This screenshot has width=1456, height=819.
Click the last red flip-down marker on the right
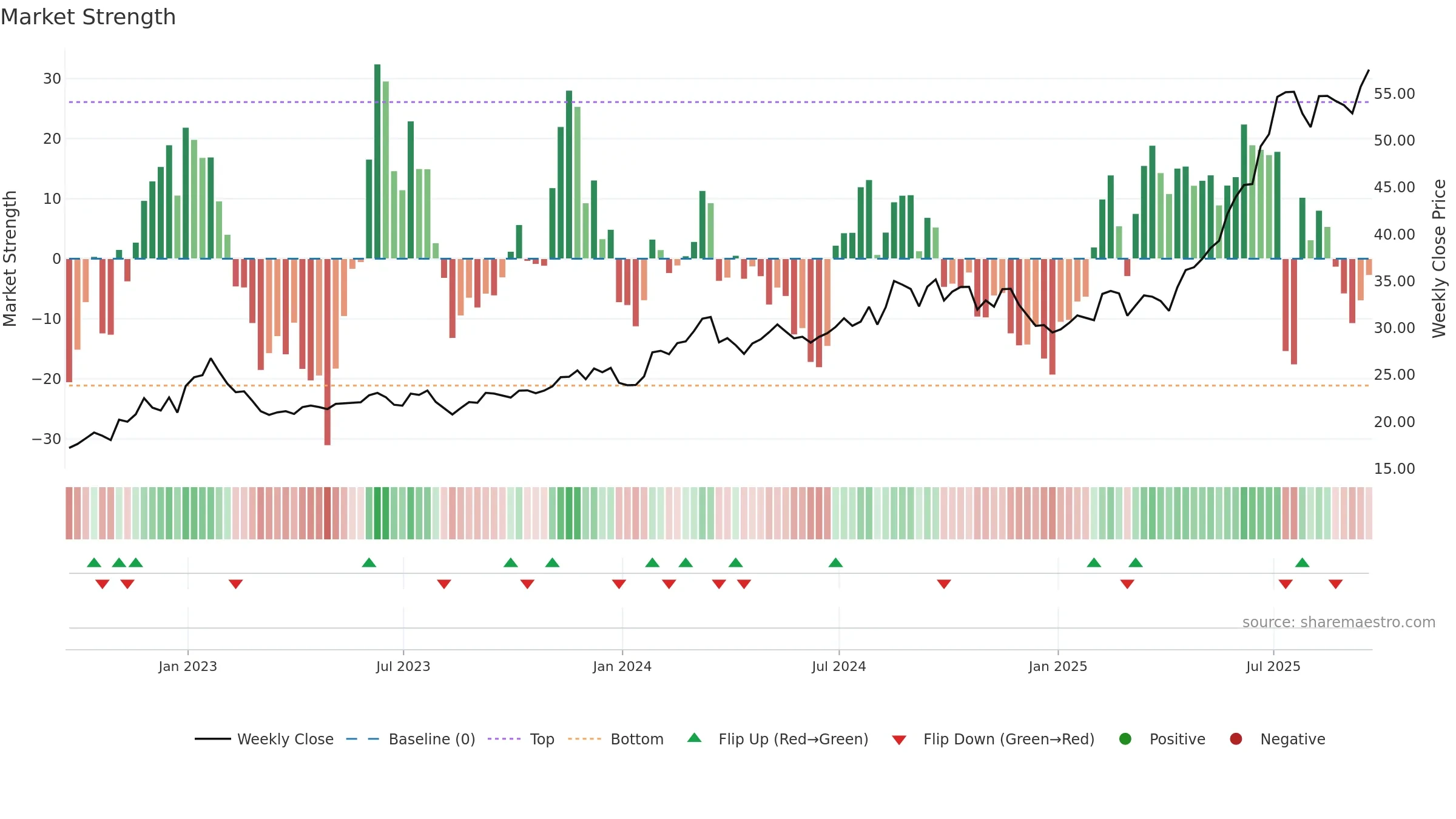coord(1335,584)
